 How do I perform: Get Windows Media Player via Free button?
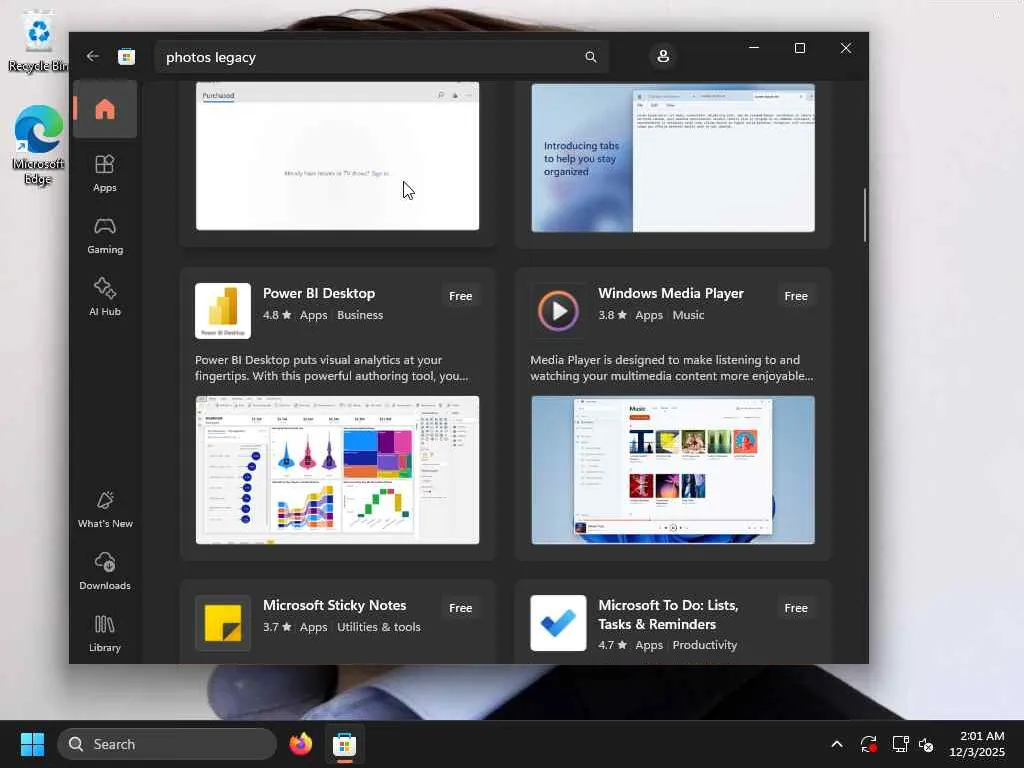pyautogui.click(x=796, y=296)
